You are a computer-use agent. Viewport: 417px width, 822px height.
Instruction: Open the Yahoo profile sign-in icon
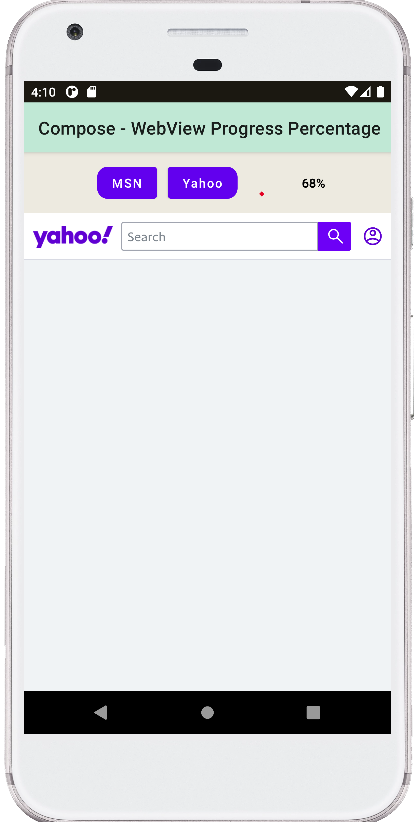click(x=373, y=236)
